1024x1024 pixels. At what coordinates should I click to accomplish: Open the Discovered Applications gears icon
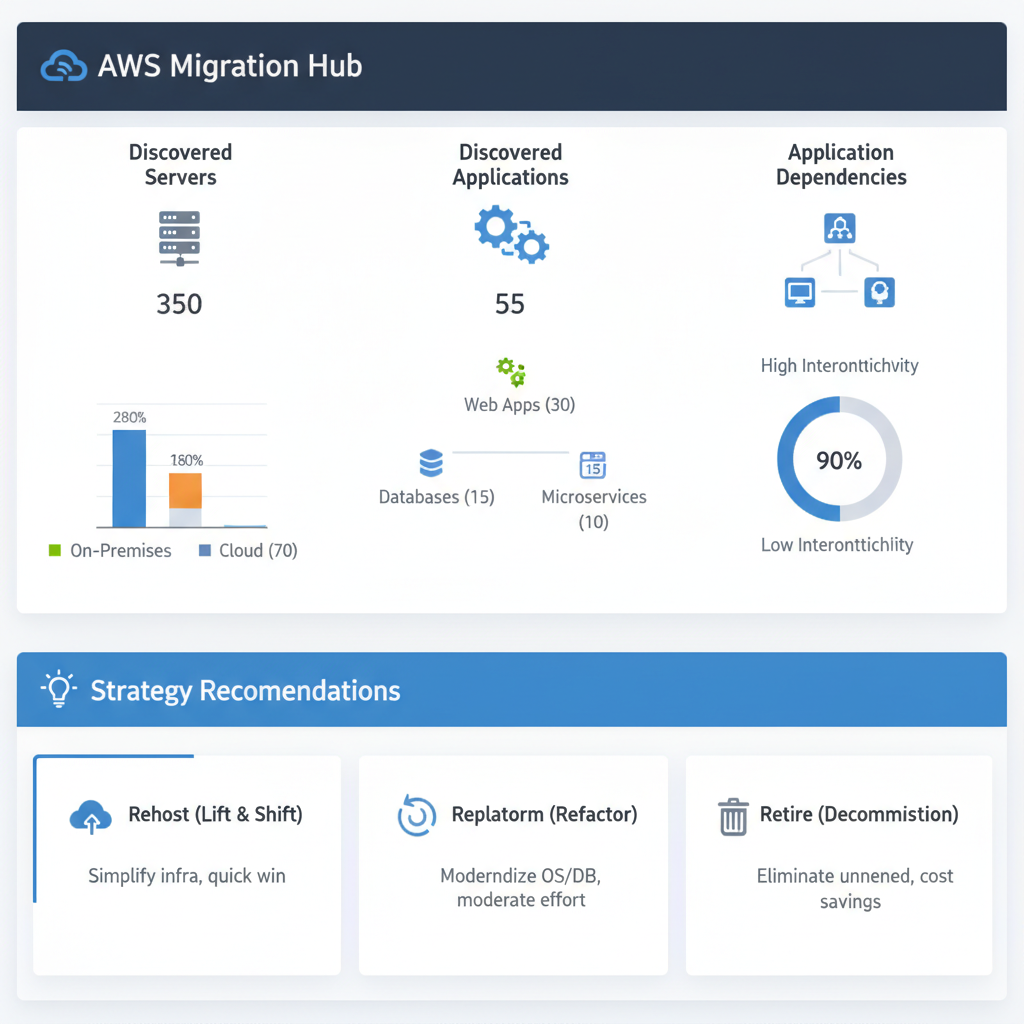coord(510,234)
